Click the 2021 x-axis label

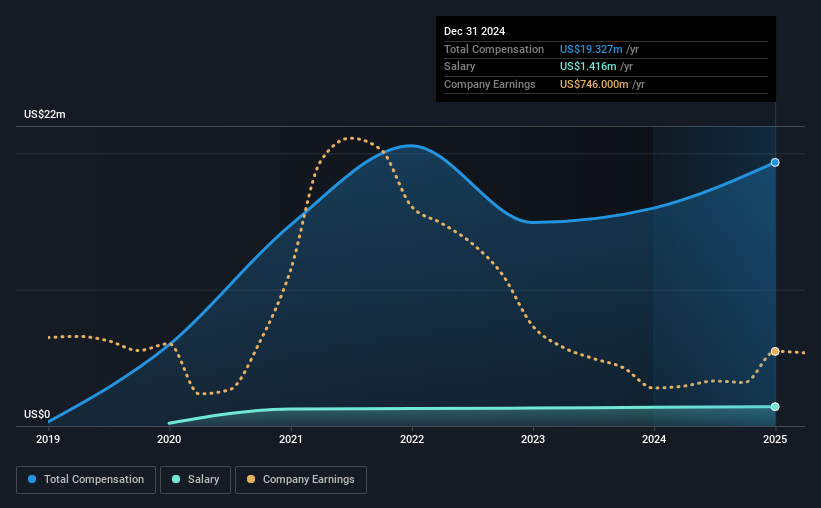[291, 439]
